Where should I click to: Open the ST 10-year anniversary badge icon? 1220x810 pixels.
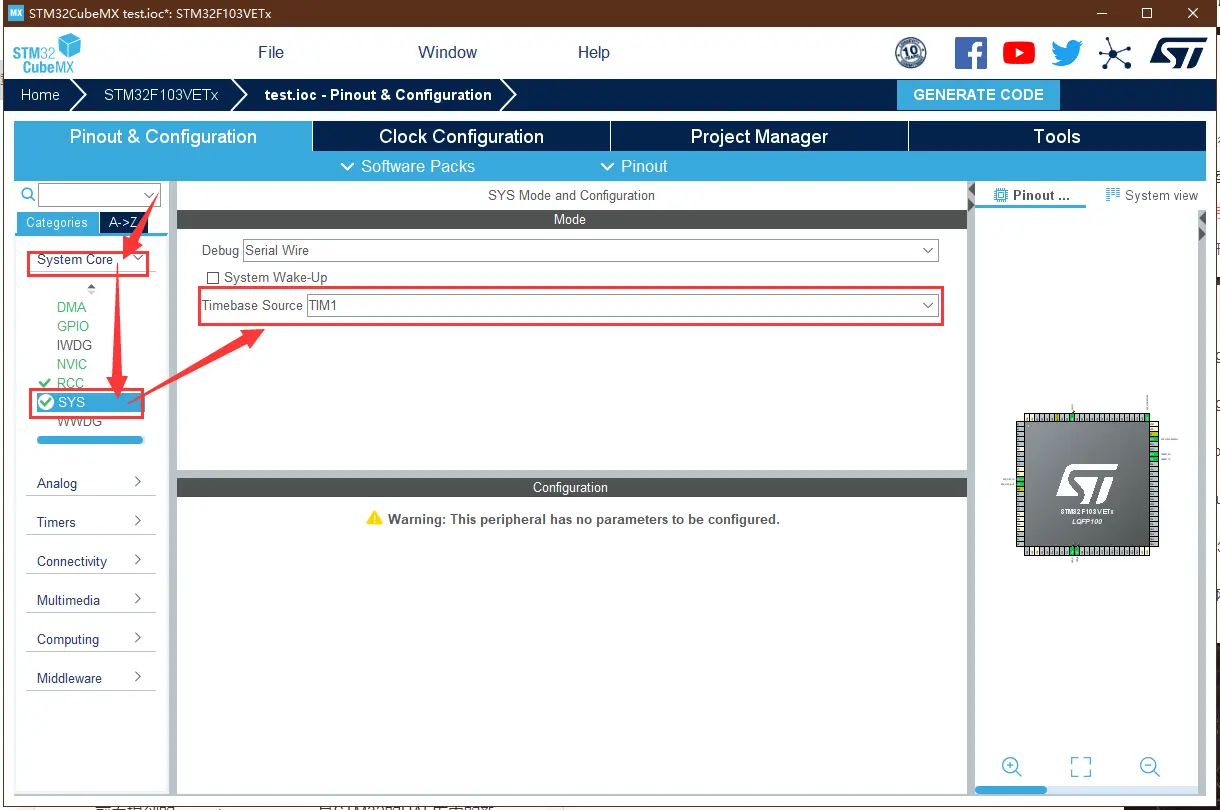coord(911,53)
